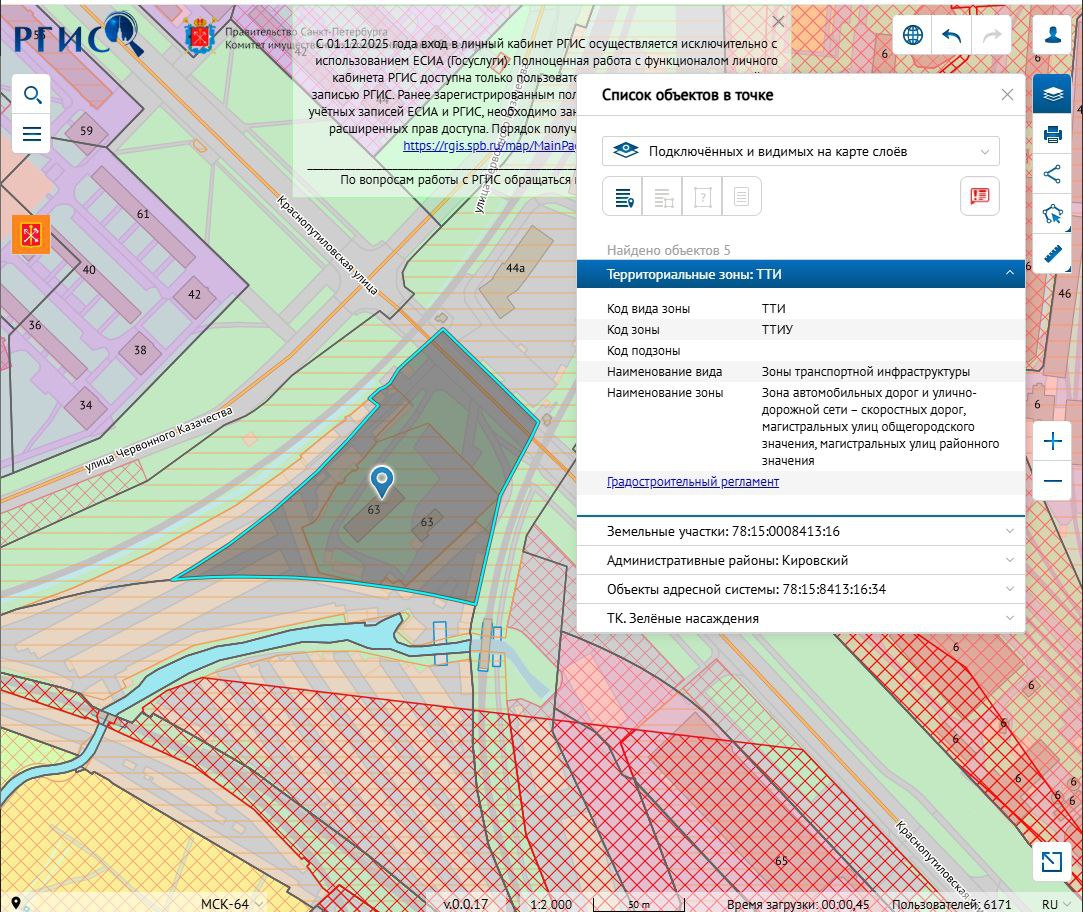This screenshot has width=1083, height=912.
Task: Go back to previous map view
Action: pos(952,35)
